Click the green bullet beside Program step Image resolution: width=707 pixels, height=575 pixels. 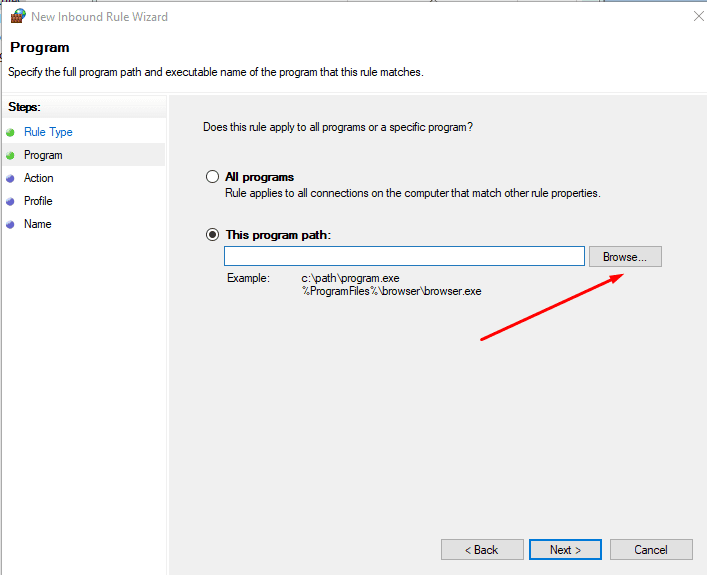click(x=10, y=155)
